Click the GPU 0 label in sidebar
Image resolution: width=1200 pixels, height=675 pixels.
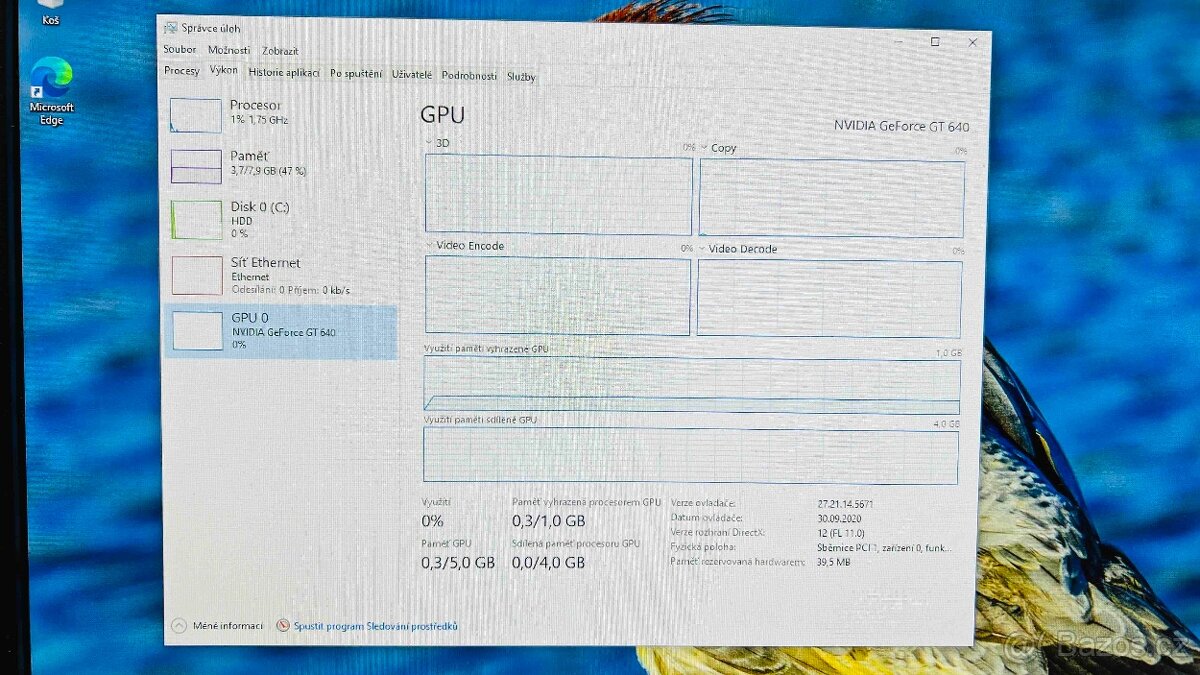(x=250, y=317)
